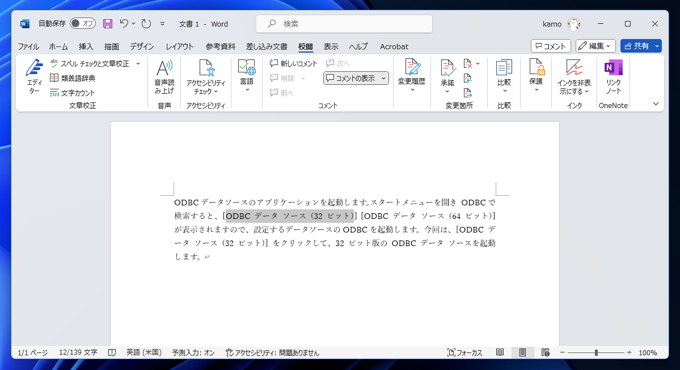Redo the last action

coord(146,24)
